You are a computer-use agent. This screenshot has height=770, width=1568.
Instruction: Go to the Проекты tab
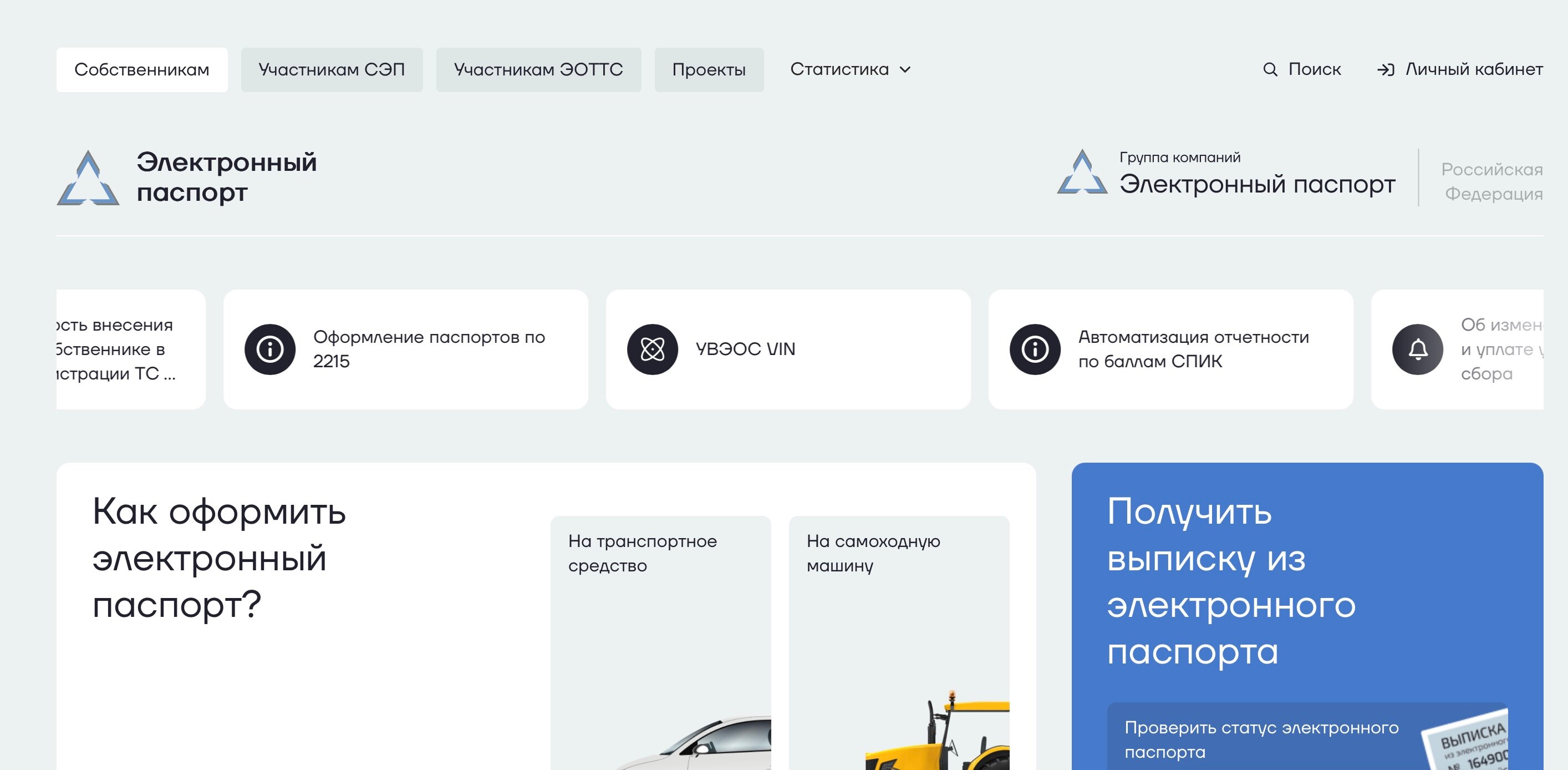tap(709, 69)
